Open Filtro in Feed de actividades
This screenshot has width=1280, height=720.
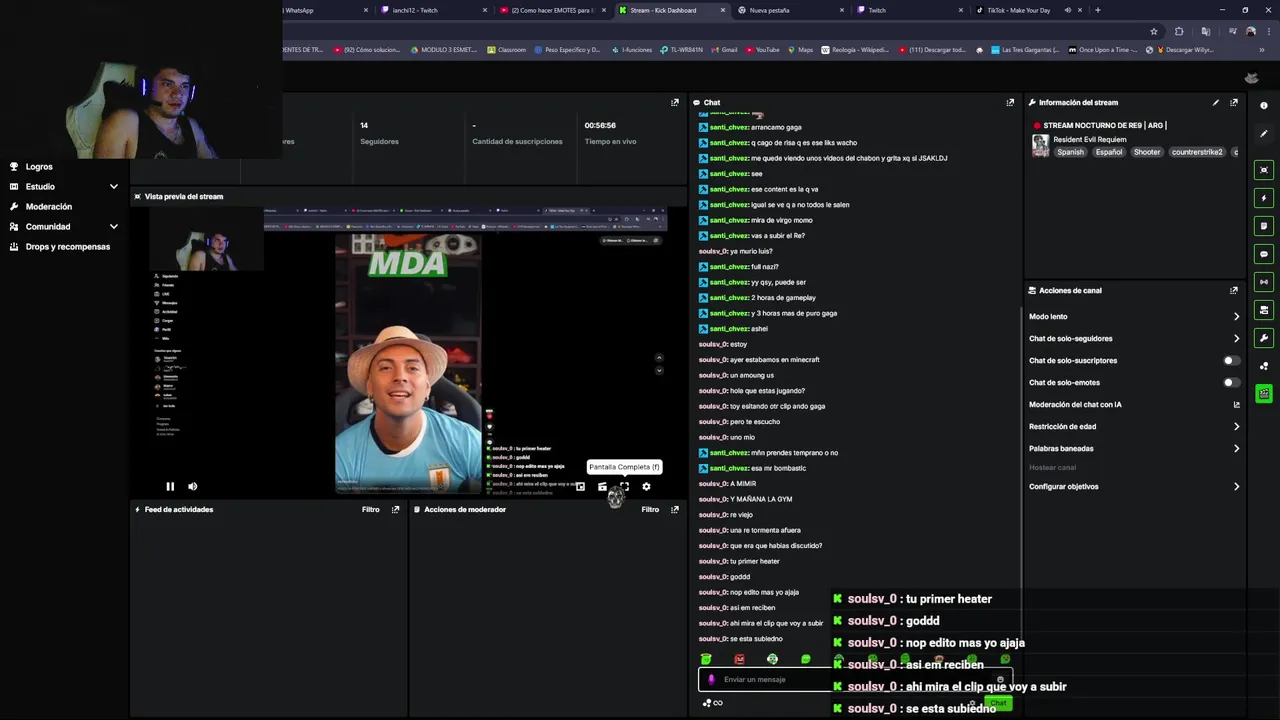(x=371, y=509)
